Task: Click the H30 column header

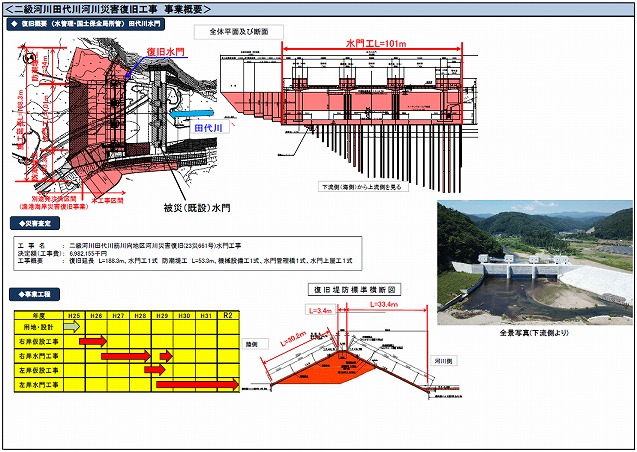Action: click(x=184, y=315)
